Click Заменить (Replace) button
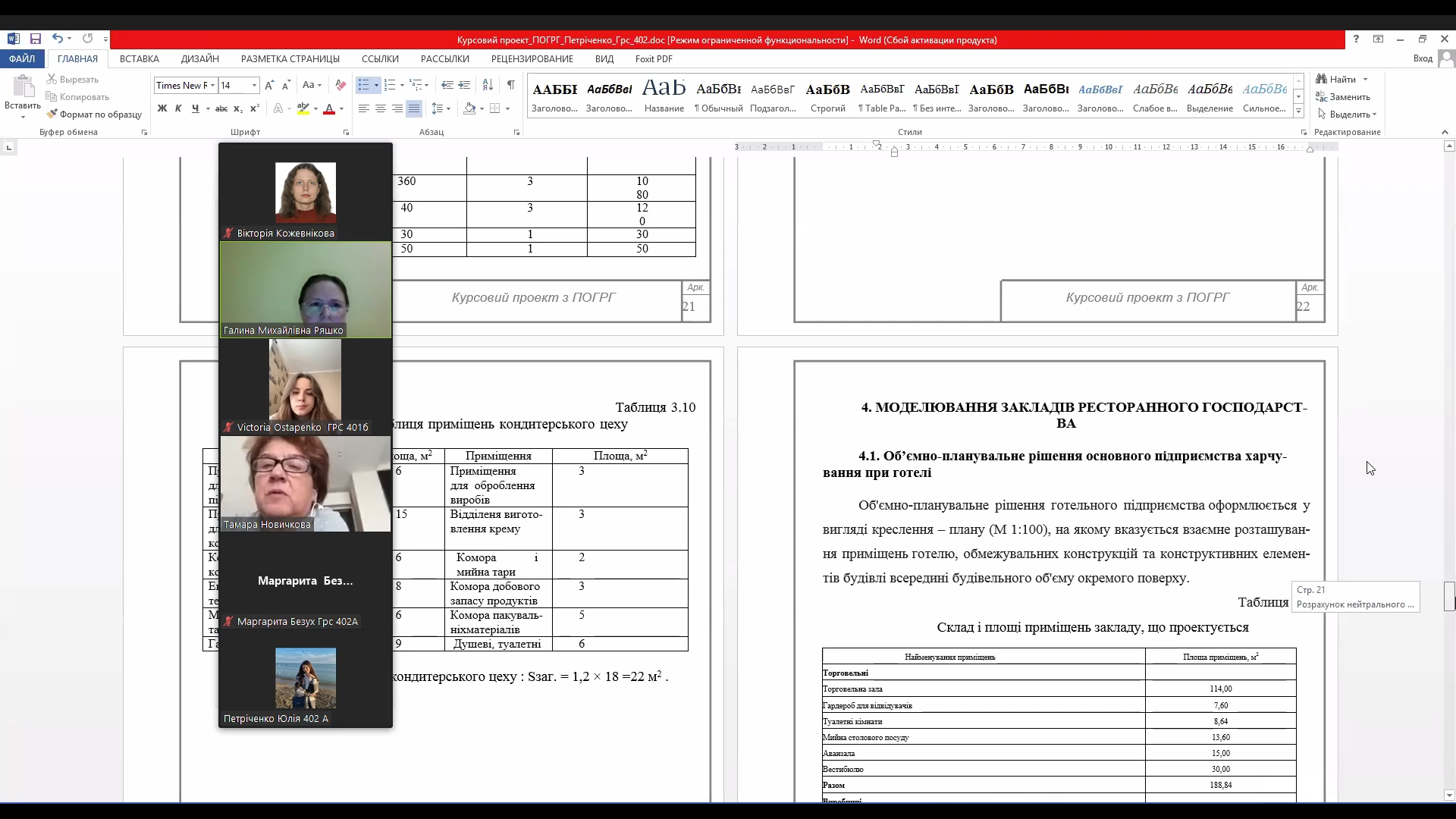Viewport: 1456px width, 819px height. pyautogui.click(x=1344, y=97)
